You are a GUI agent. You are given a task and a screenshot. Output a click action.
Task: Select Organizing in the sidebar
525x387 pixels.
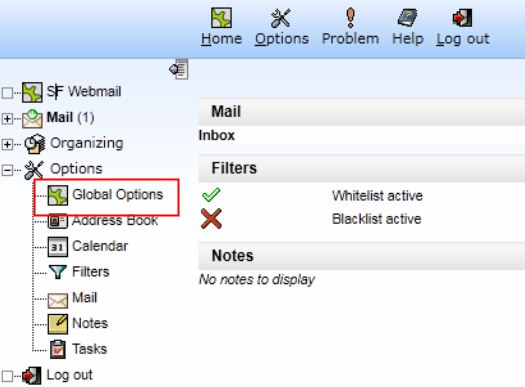tap(86, 143)
